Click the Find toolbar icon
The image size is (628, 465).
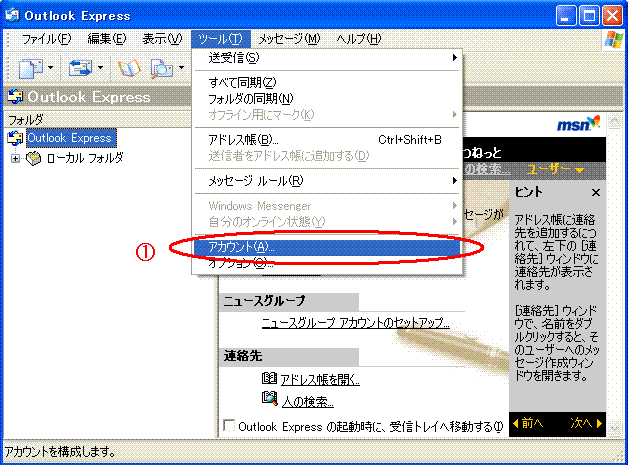(x=161, y=69)
